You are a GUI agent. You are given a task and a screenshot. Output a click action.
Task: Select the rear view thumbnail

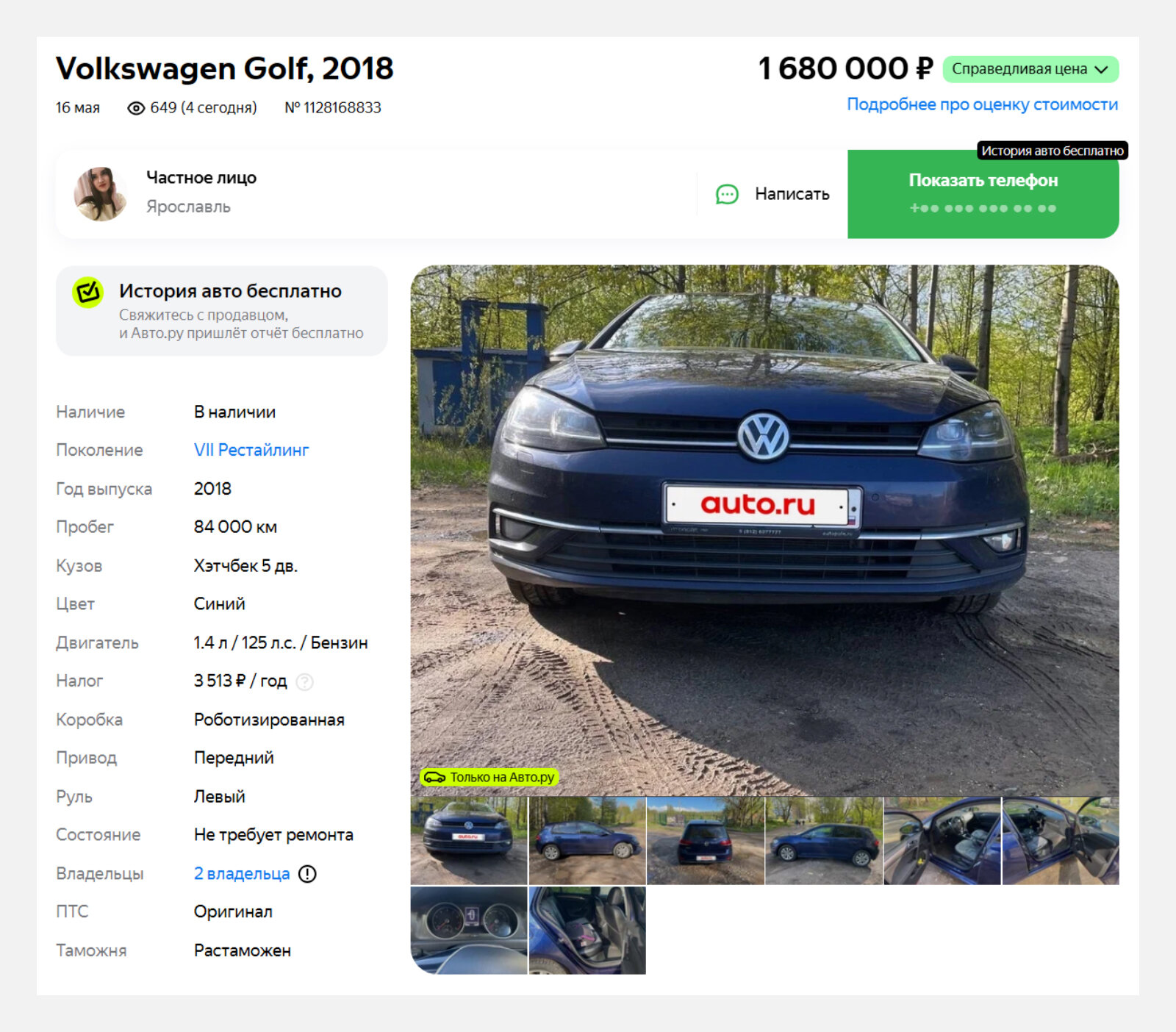[706, 841]
